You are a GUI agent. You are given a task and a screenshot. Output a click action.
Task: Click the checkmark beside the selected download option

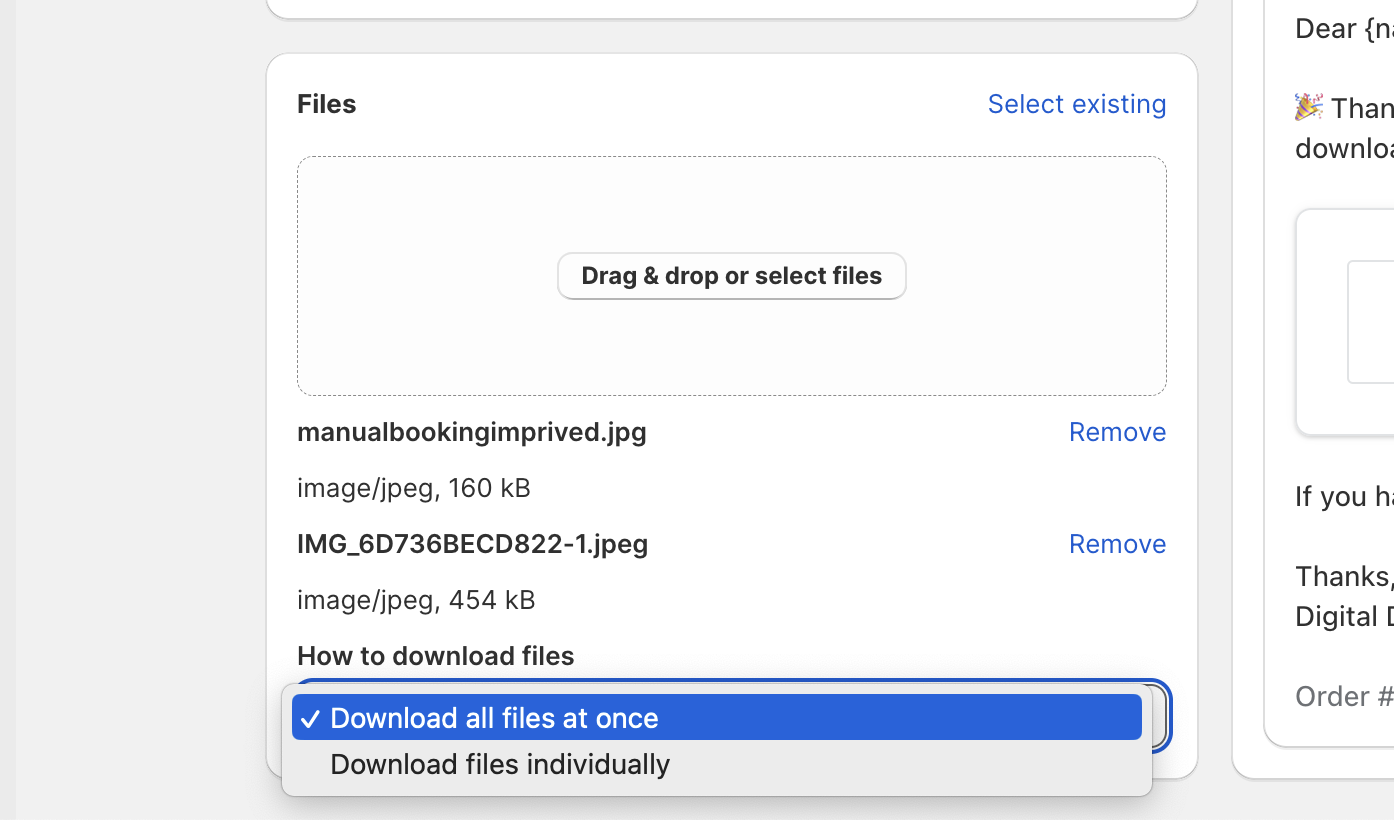pyautogui.click(x=310, y=719)
